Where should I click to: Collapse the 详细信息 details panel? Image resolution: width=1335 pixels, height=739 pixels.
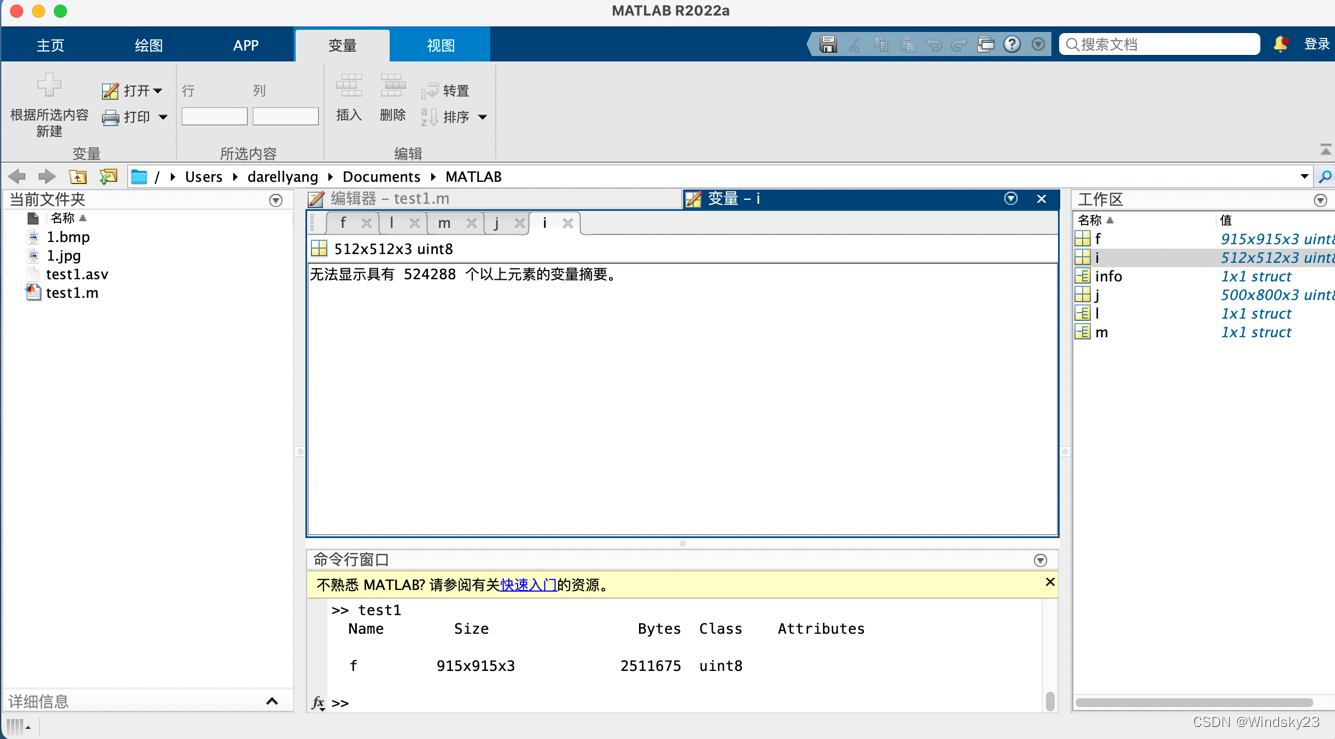[272, 701]
